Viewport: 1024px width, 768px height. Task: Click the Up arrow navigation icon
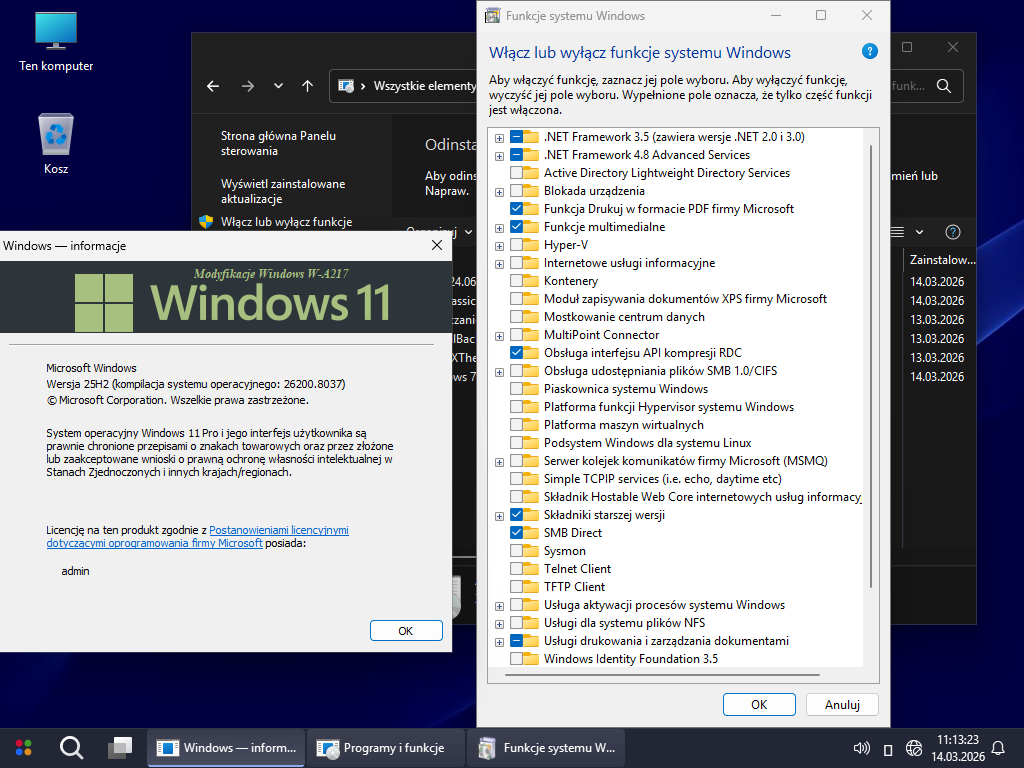pyautogui.click(x=307, y=86)
